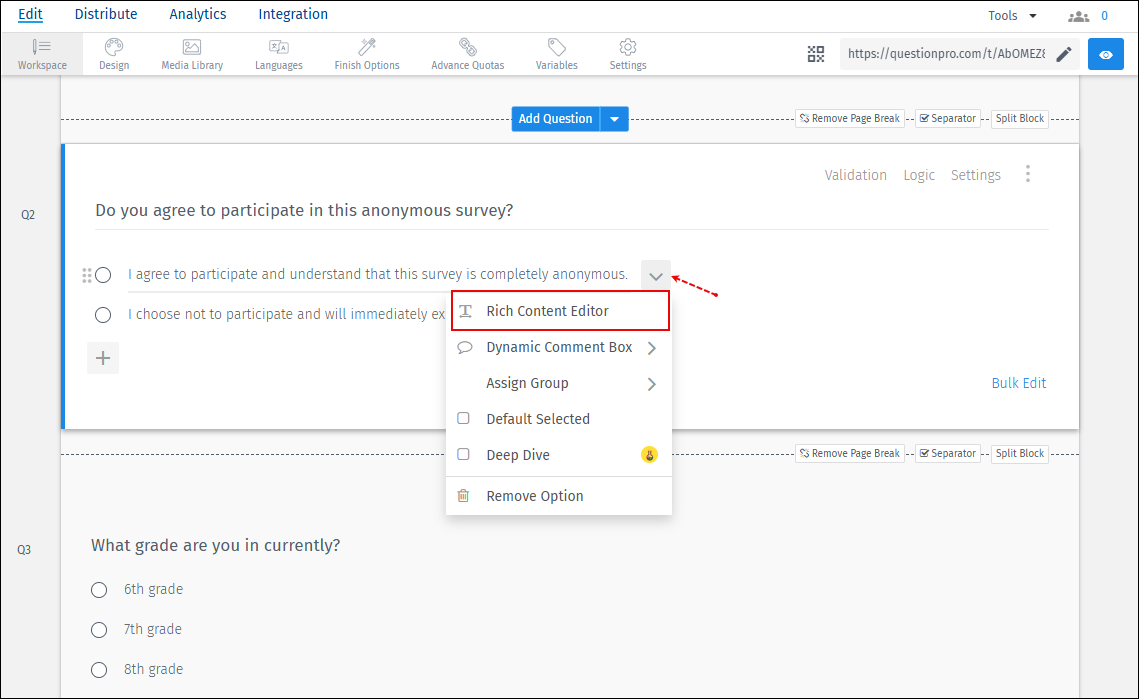This screenshot has height=699, width=1139.
Task: Preview the survey with the eye button
Action: (1105, 54)
